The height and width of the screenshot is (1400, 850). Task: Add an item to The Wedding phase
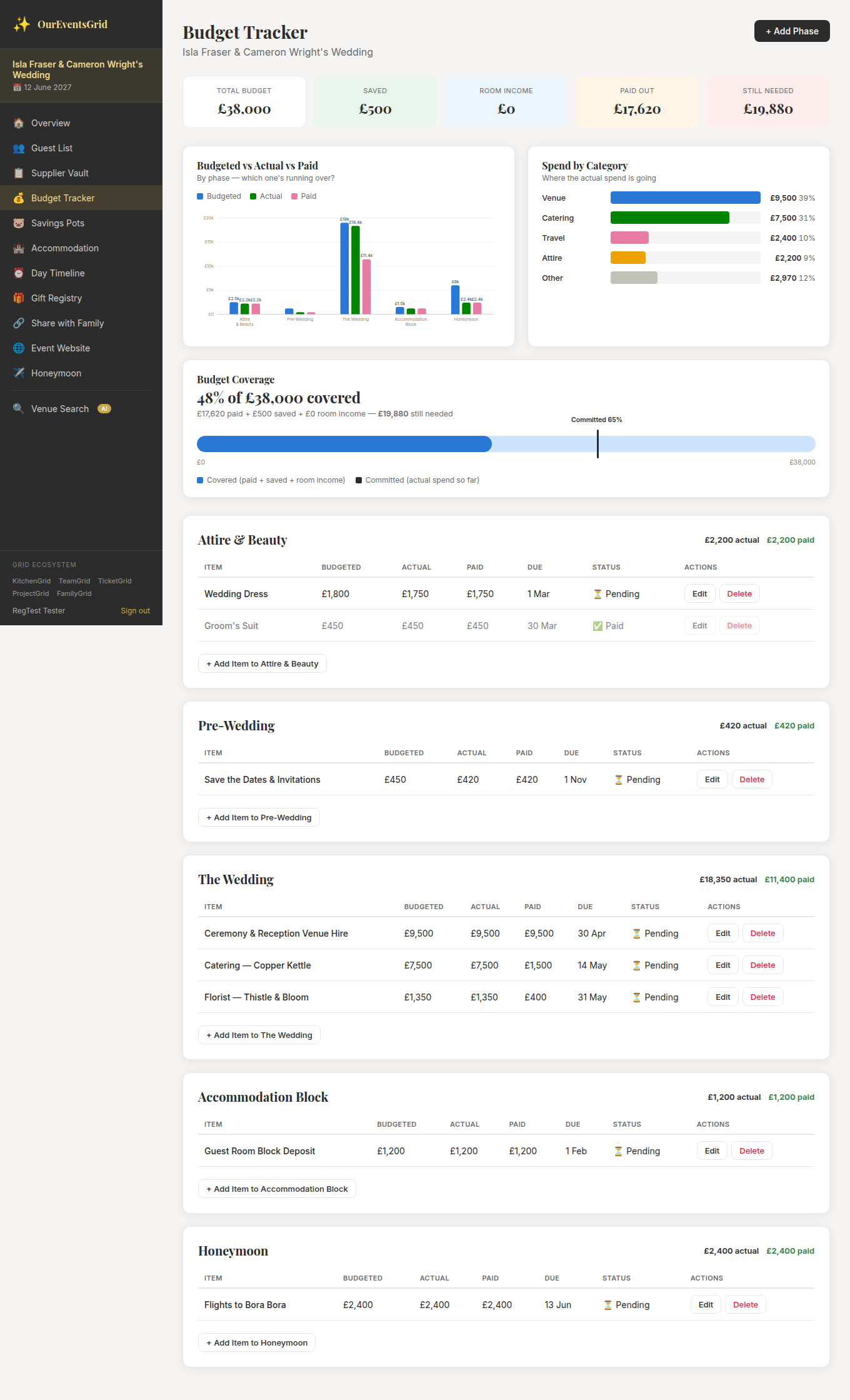pos(259,1035)
